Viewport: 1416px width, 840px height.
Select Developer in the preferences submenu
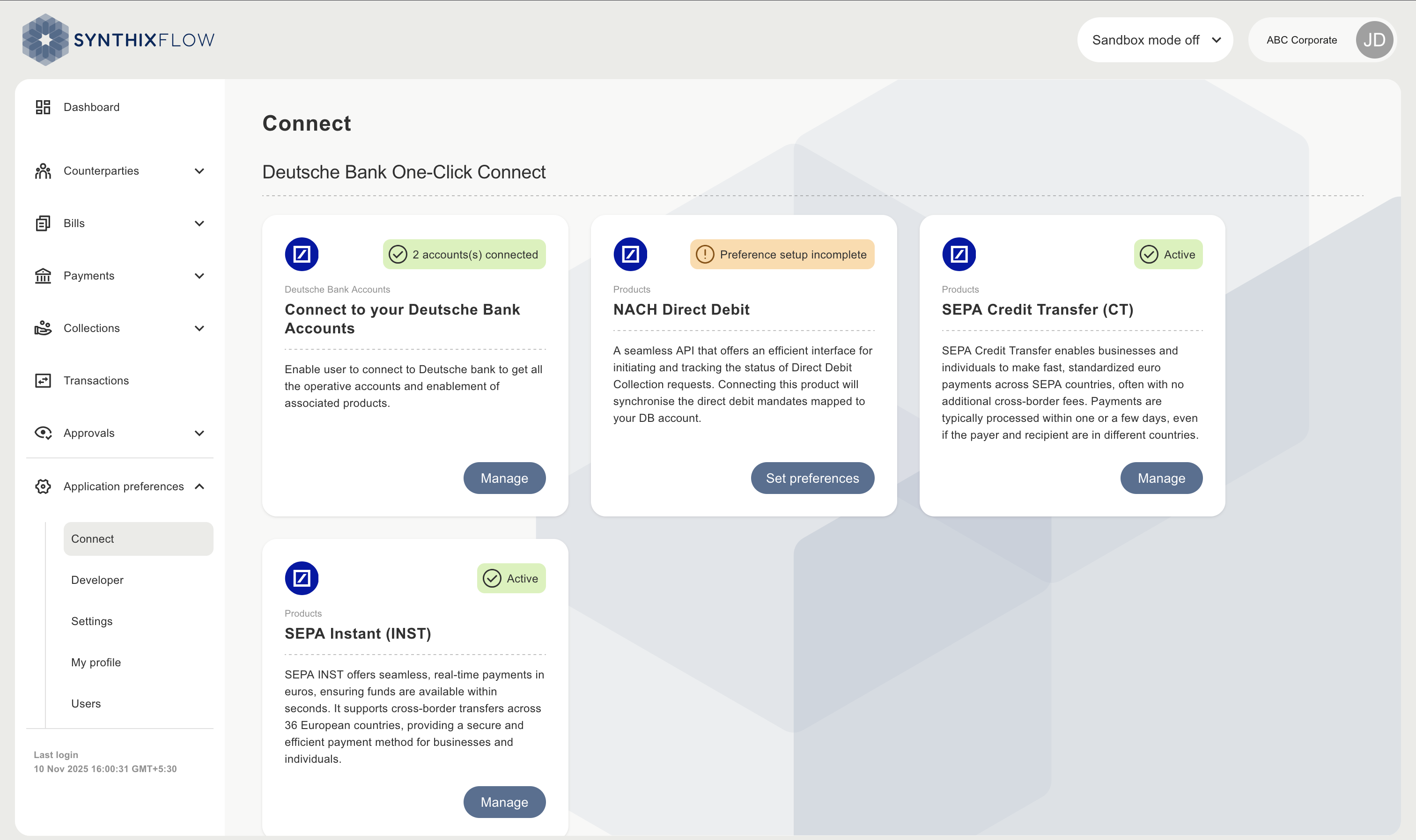(x=97, y=580)
